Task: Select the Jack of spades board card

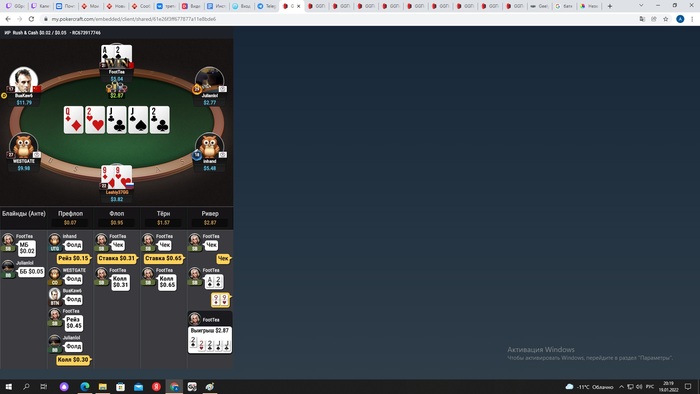Action: pos(138,120)
